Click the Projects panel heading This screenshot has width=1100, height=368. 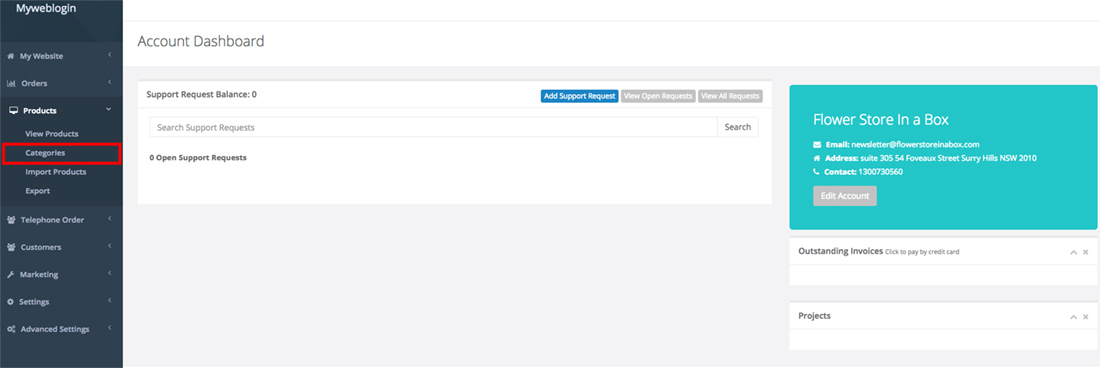(x=814, y=316)
